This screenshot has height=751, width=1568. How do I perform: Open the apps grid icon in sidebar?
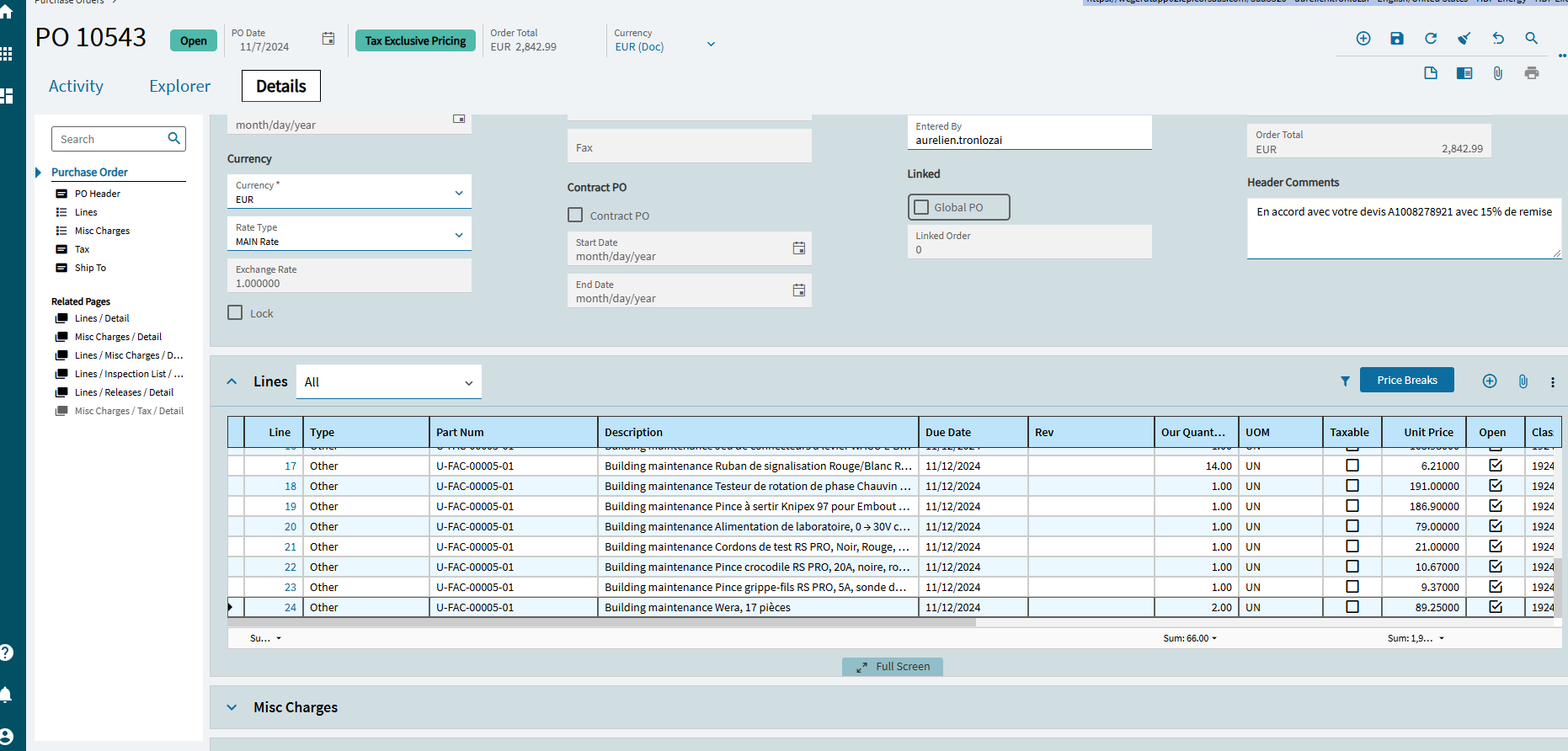pos(7,54)
